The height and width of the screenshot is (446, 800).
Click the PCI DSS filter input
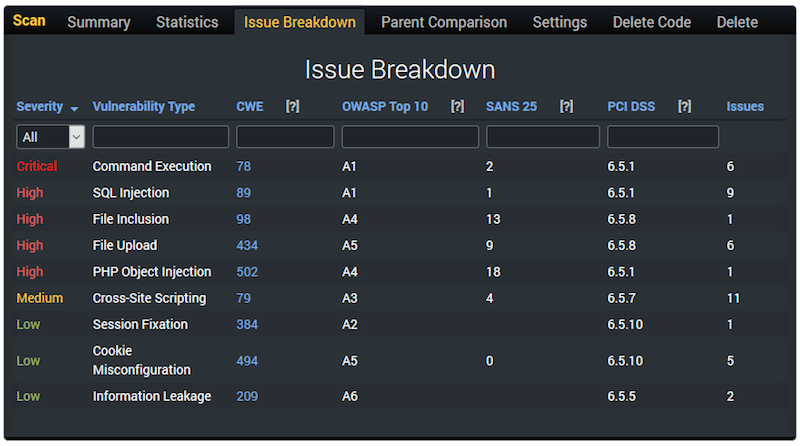tap(663, 137)
